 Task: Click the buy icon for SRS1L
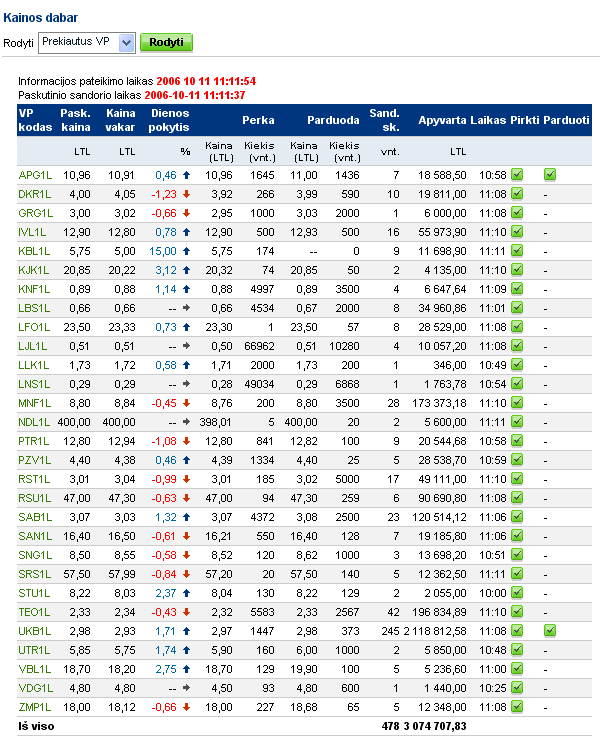[x=517, y=573]
